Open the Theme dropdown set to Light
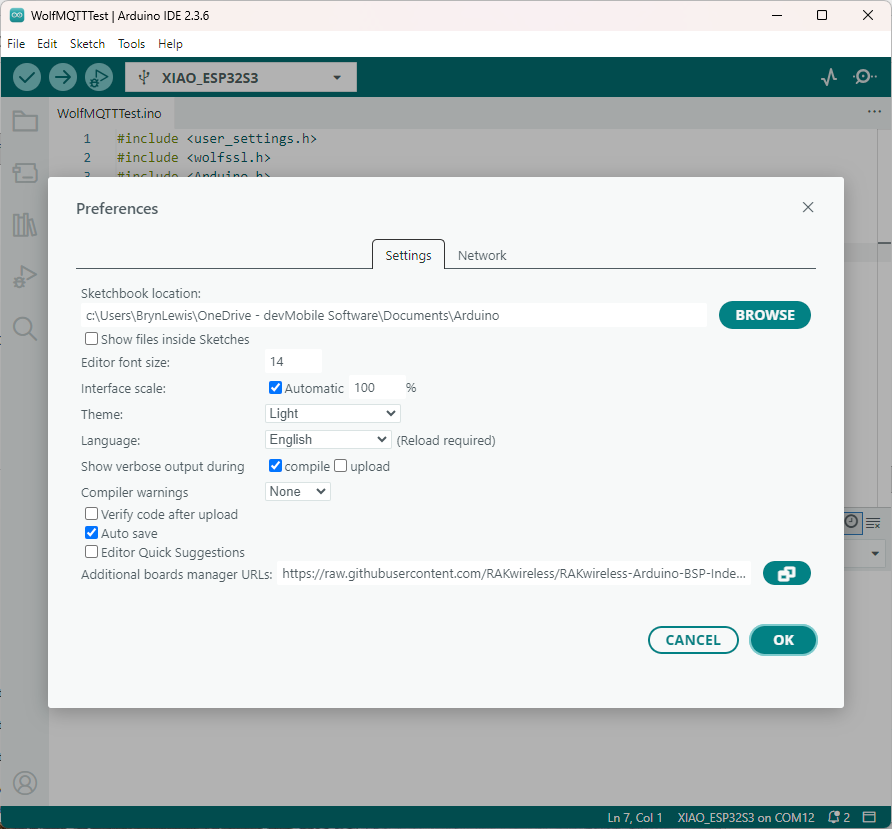This screenshot has width=892, height=829. click(x=333, y=413)
